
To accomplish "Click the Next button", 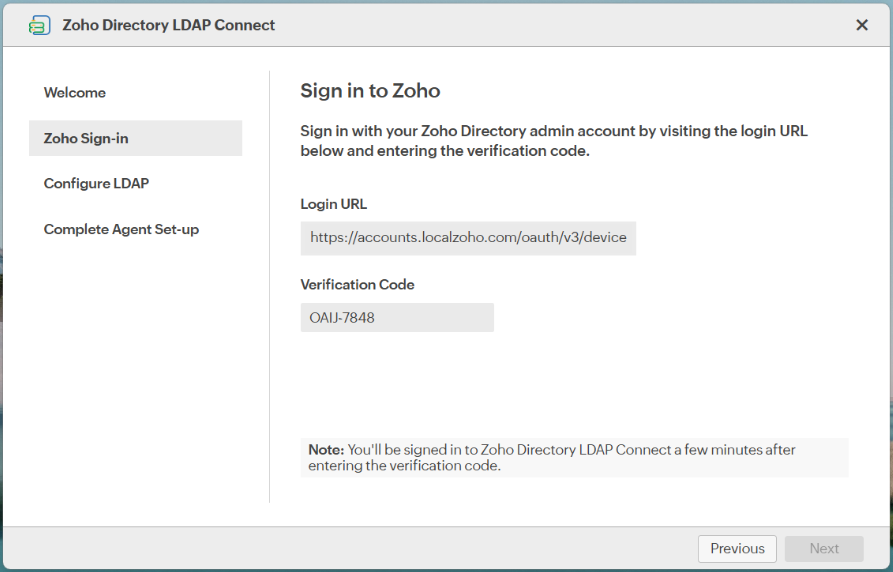I will (824, 548).
